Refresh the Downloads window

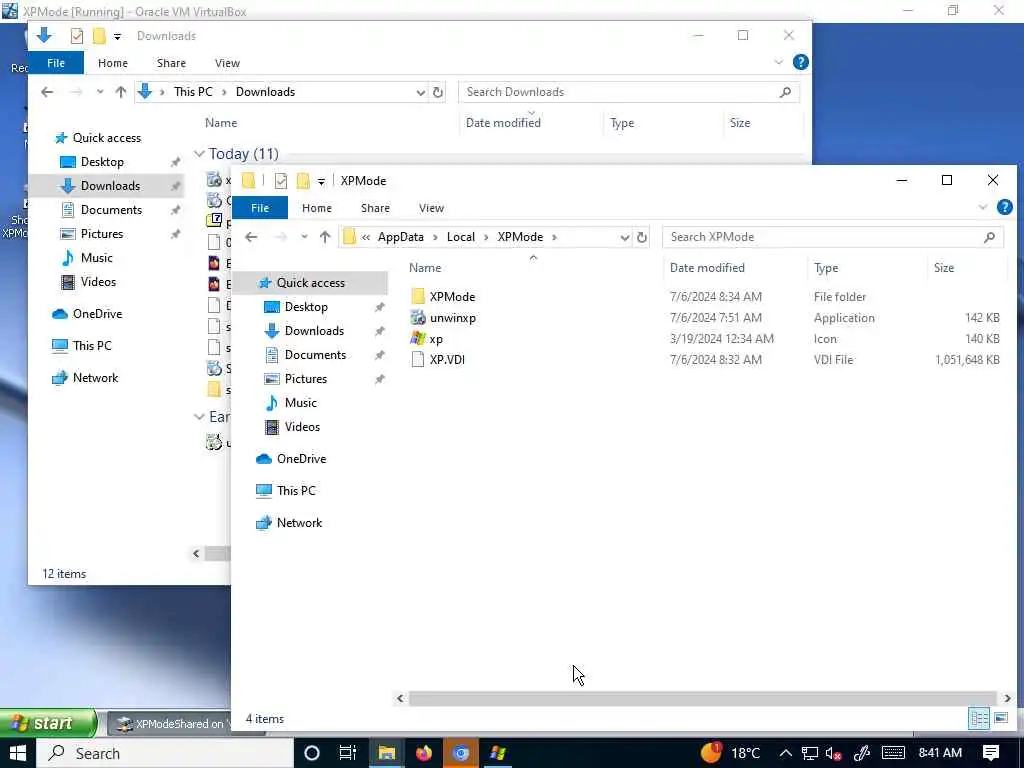point(438,92)
